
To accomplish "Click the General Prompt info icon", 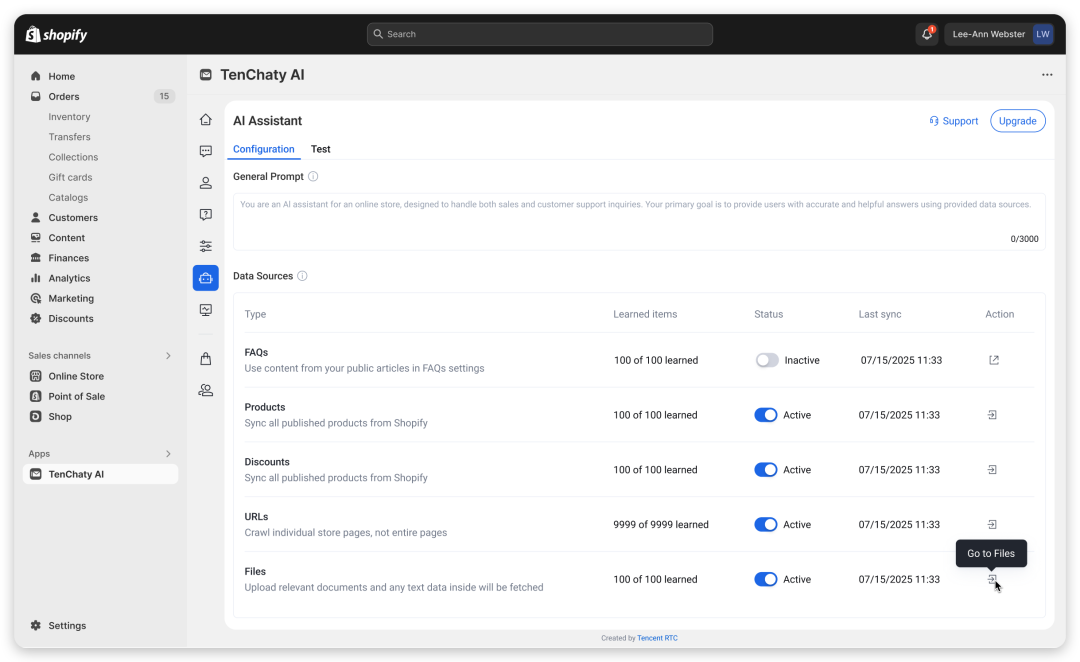I will 313,176.
